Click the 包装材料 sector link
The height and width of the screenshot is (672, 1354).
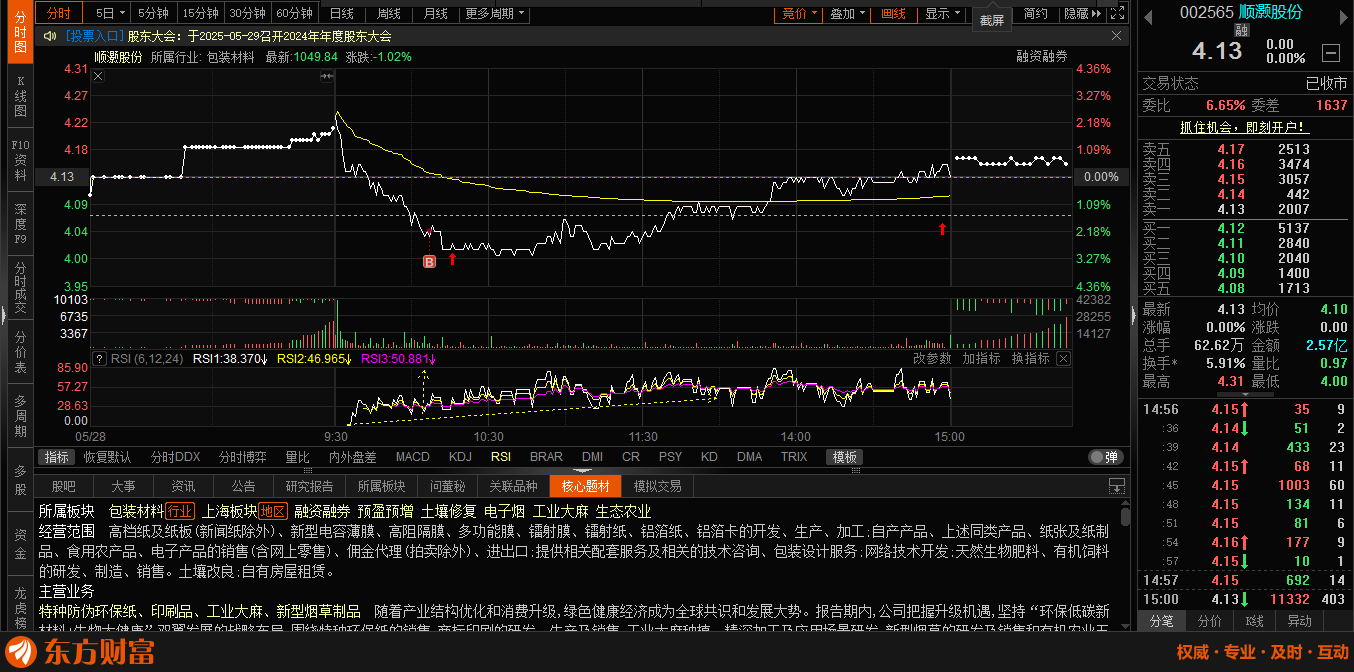[136, 511]
